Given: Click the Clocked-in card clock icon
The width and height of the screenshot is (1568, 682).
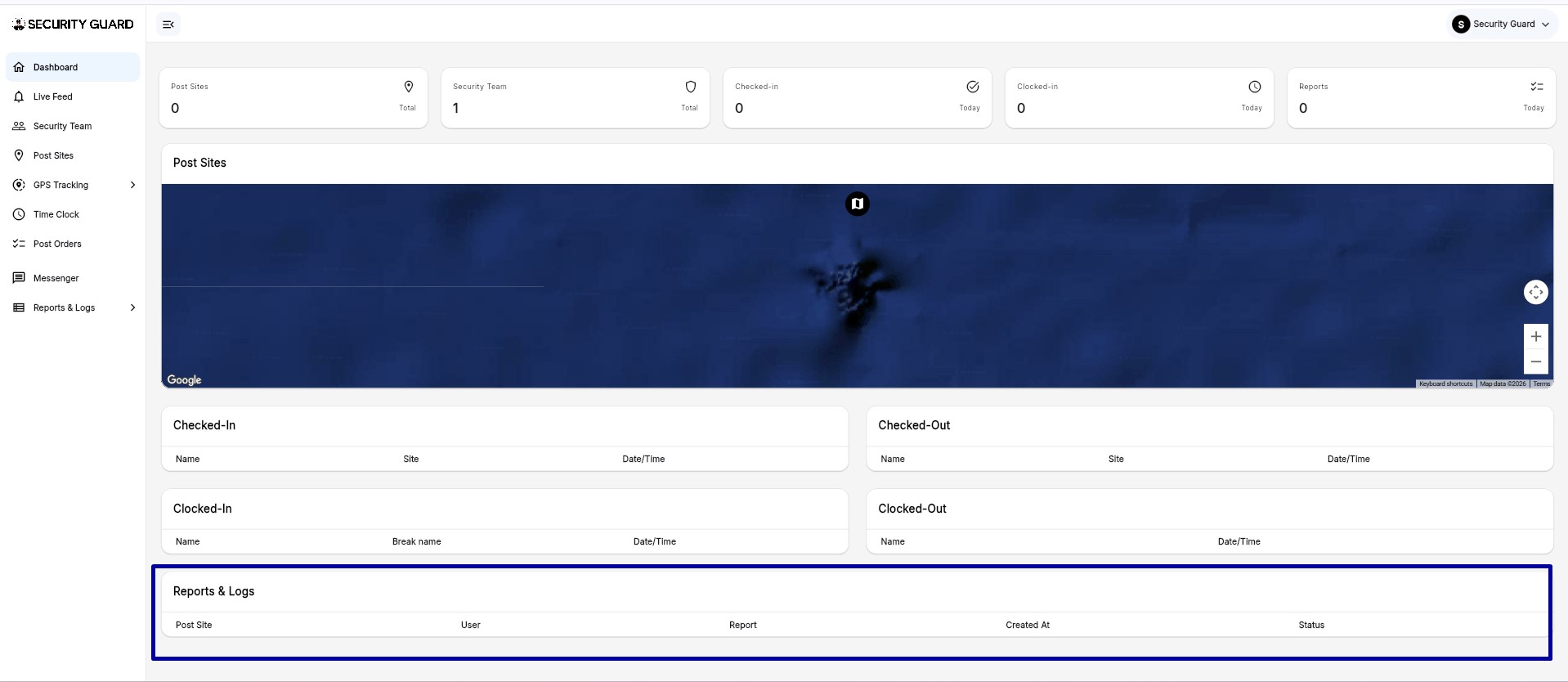Looking at the screenshot, I should pyautogui.click(x=1255, y=87).
